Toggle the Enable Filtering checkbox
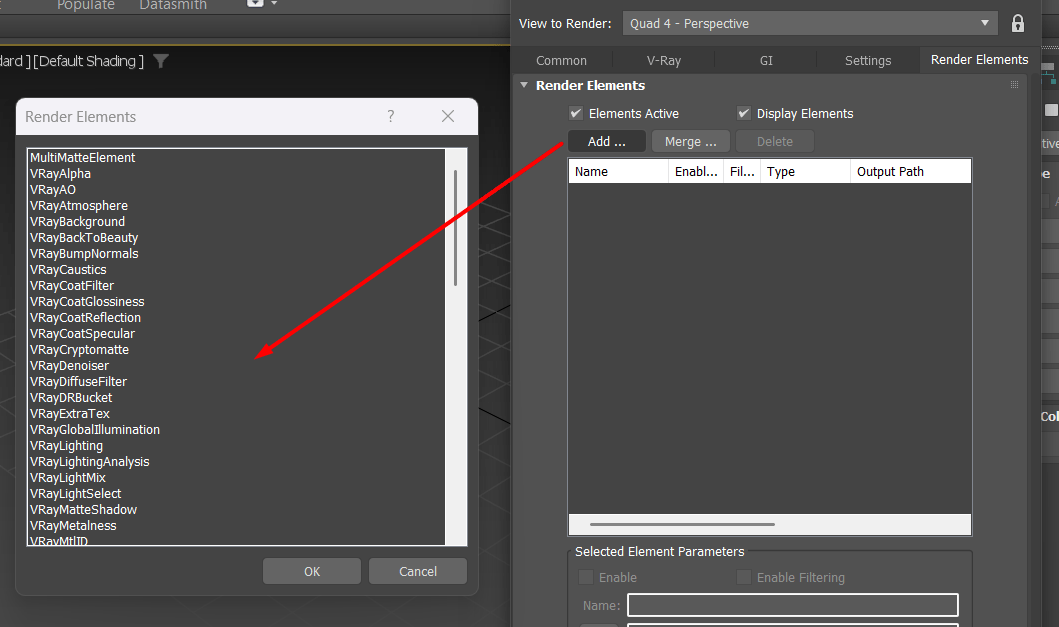 pos(744,577)
